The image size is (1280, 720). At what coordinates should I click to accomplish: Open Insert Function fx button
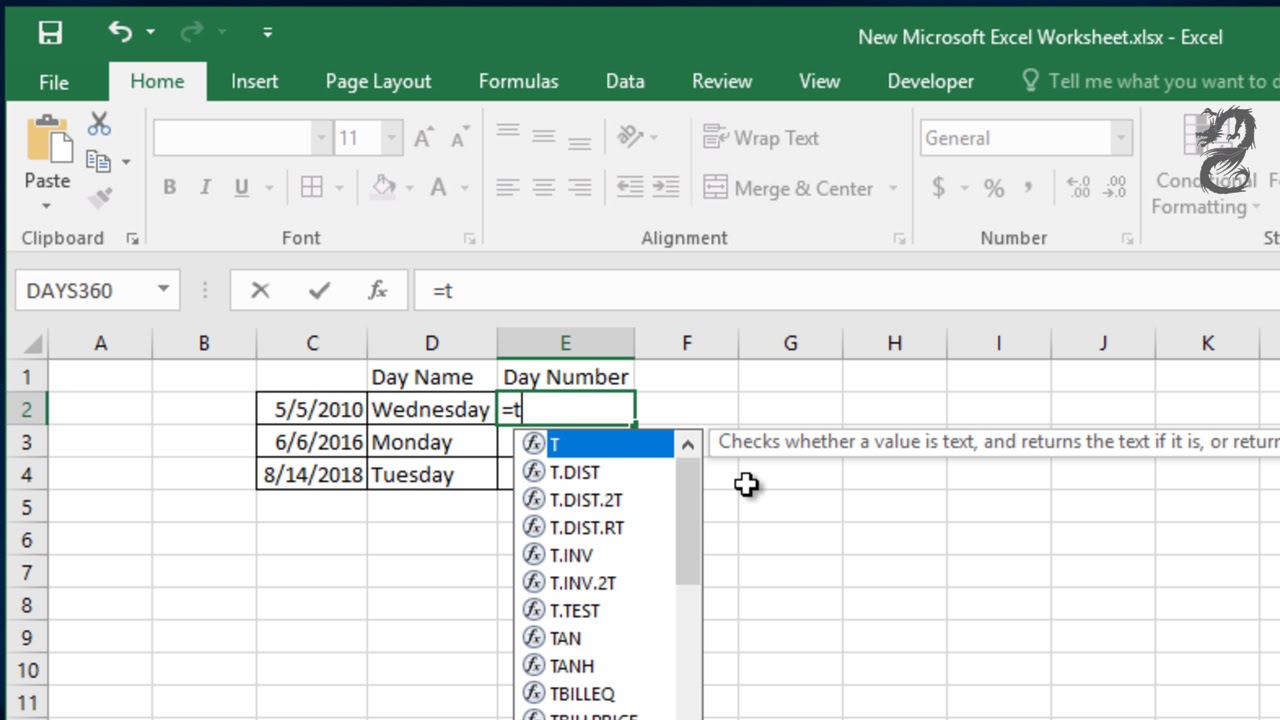(377, 291)
